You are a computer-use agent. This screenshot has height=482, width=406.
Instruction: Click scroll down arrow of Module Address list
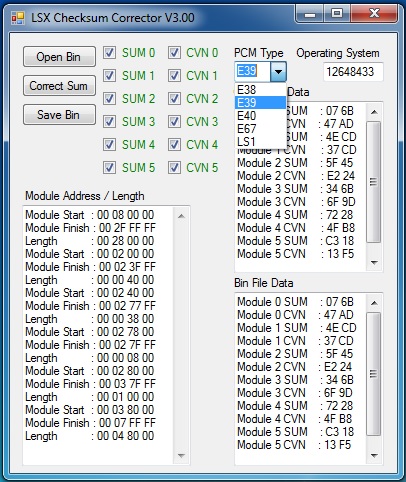click(x=181, y=455)
